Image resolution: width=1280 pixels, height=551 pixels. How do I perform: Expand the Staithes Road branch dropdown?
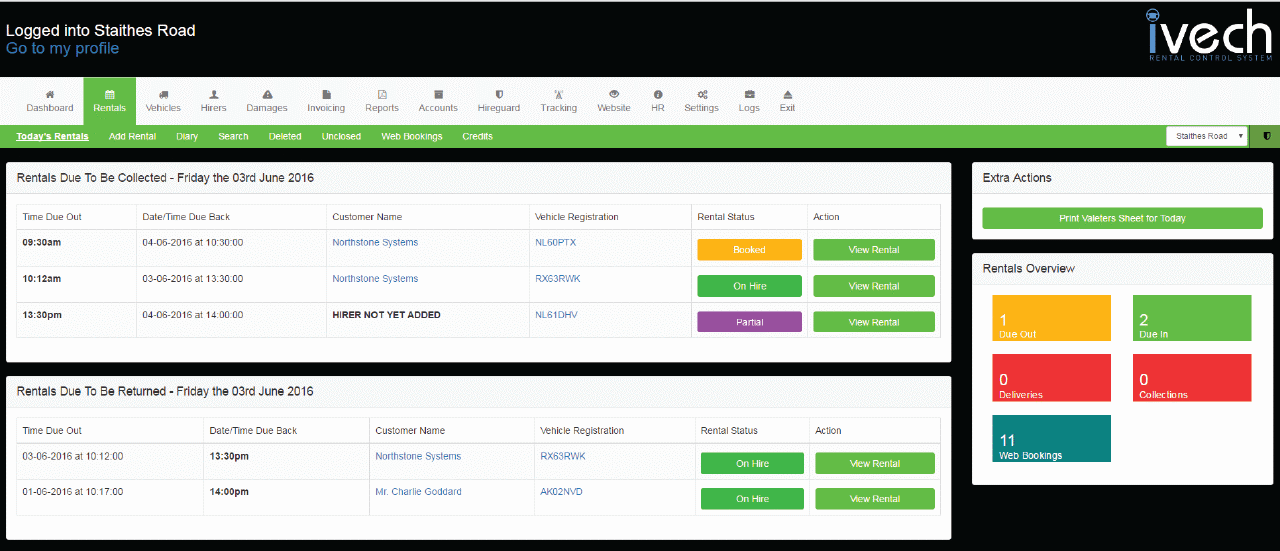click(x=1208, y=136)
